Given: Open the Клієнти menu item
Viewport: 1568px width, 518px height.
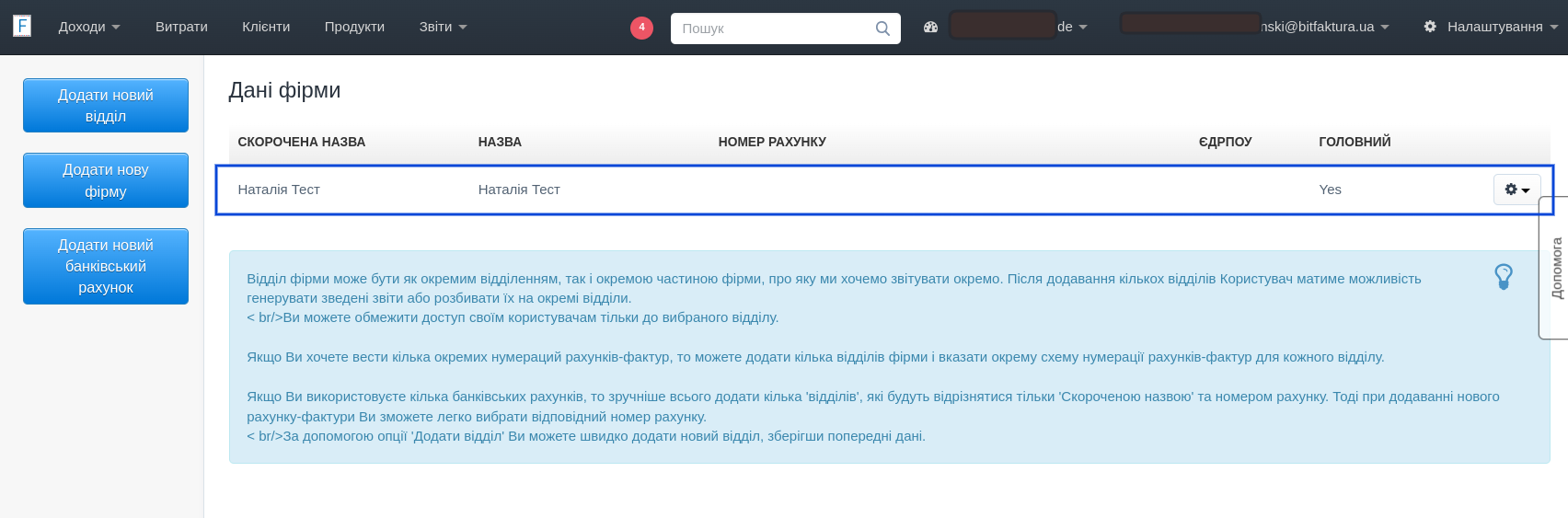Looking at the screenshot, I should (266, 27).
